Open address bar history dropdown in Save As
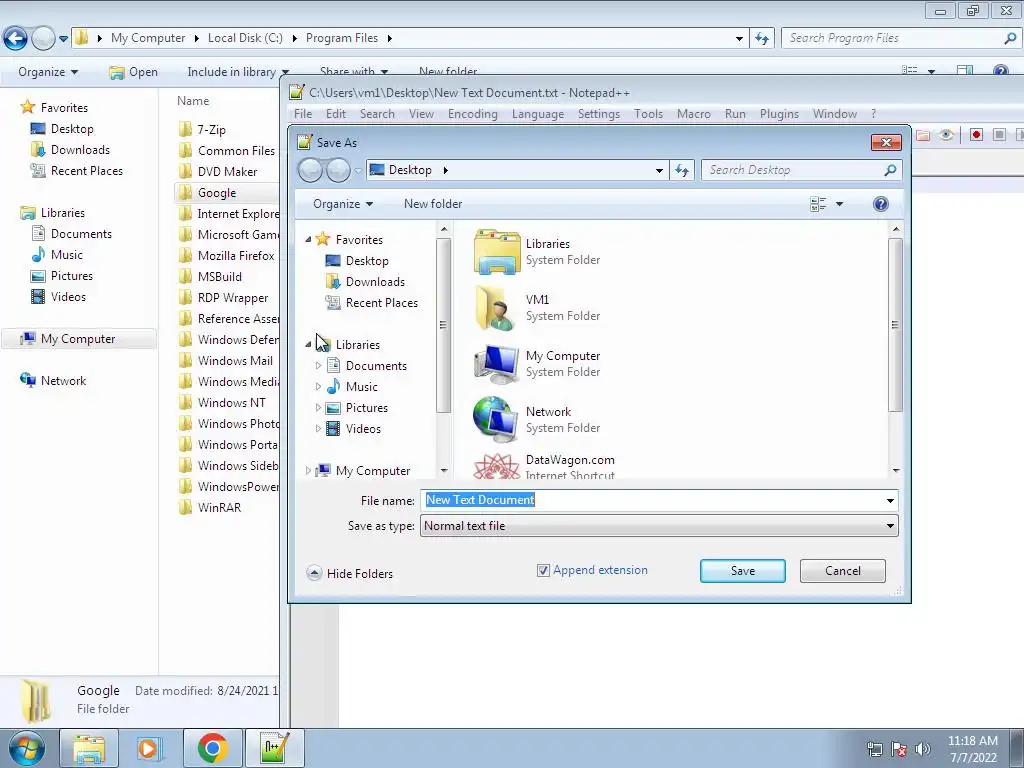This screenshot has width=1024, height=768. click(x=659, y=170)
